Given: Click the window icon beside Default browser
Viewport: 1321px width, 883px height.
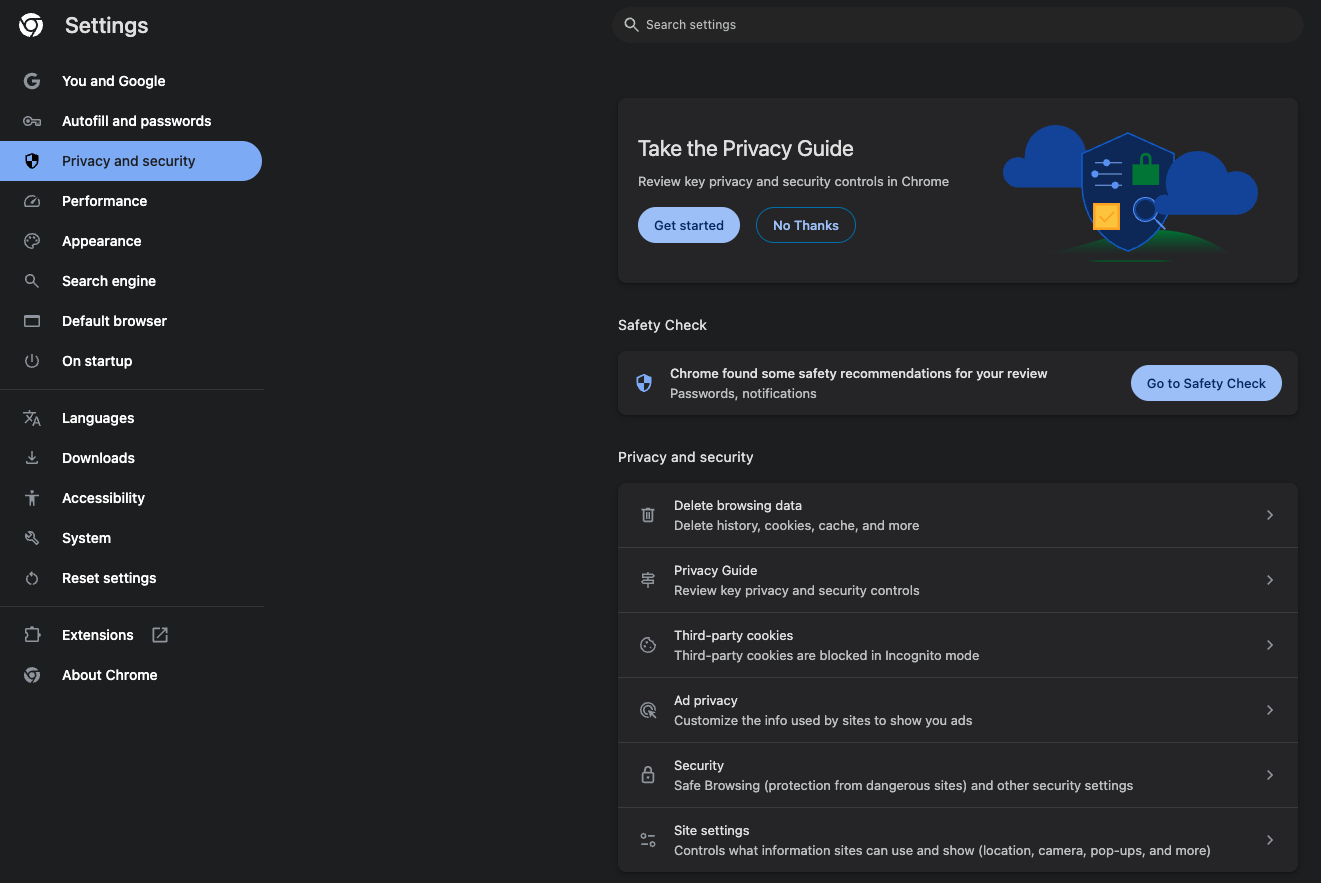Looking at the screenshot, I should (x=32, y=321).
